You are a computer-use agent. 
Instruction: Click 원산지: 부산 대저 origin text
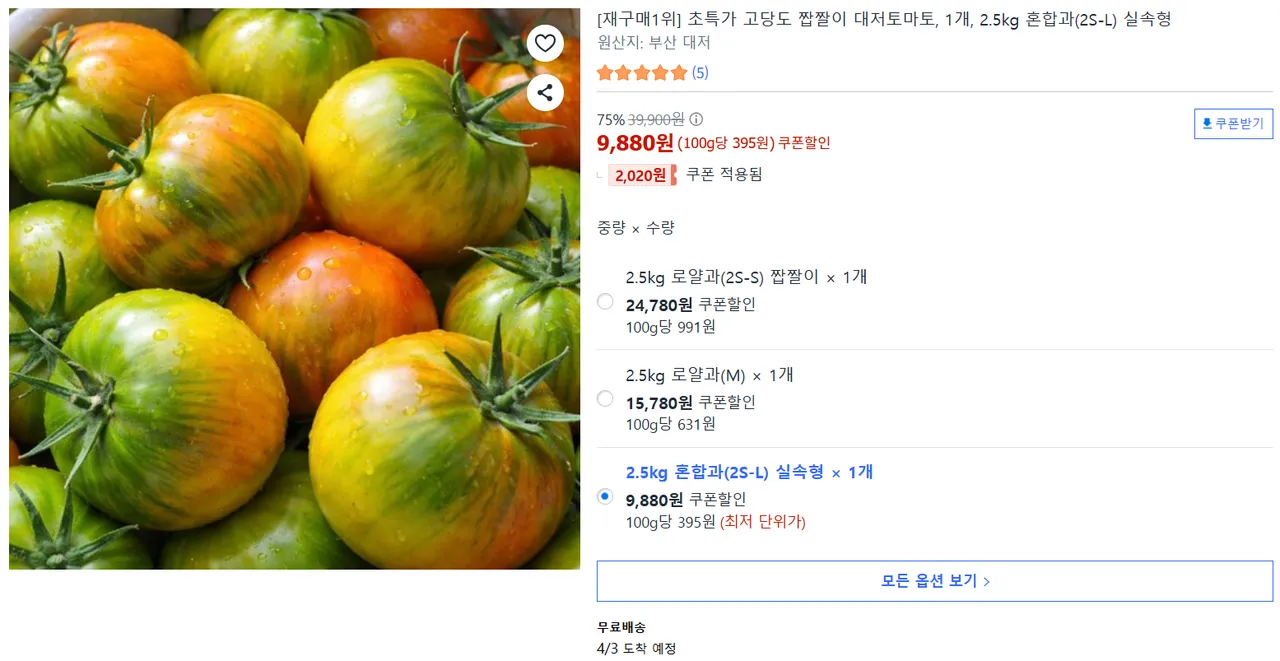point(653,43)
